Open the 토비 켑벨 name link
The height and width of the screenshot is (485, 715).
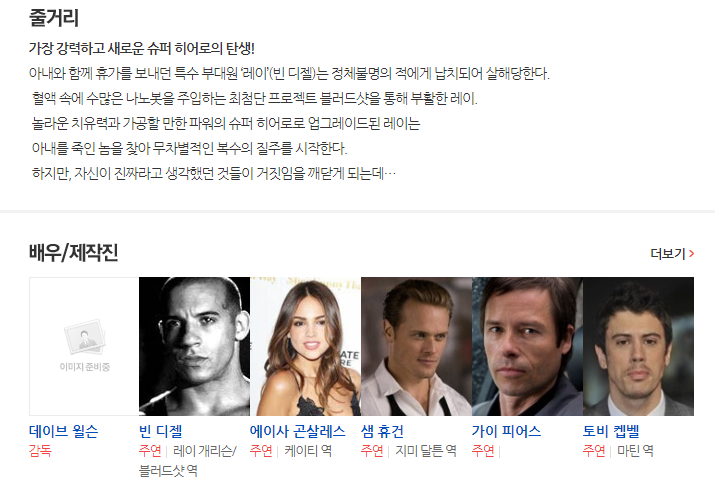tap(611, 431)
